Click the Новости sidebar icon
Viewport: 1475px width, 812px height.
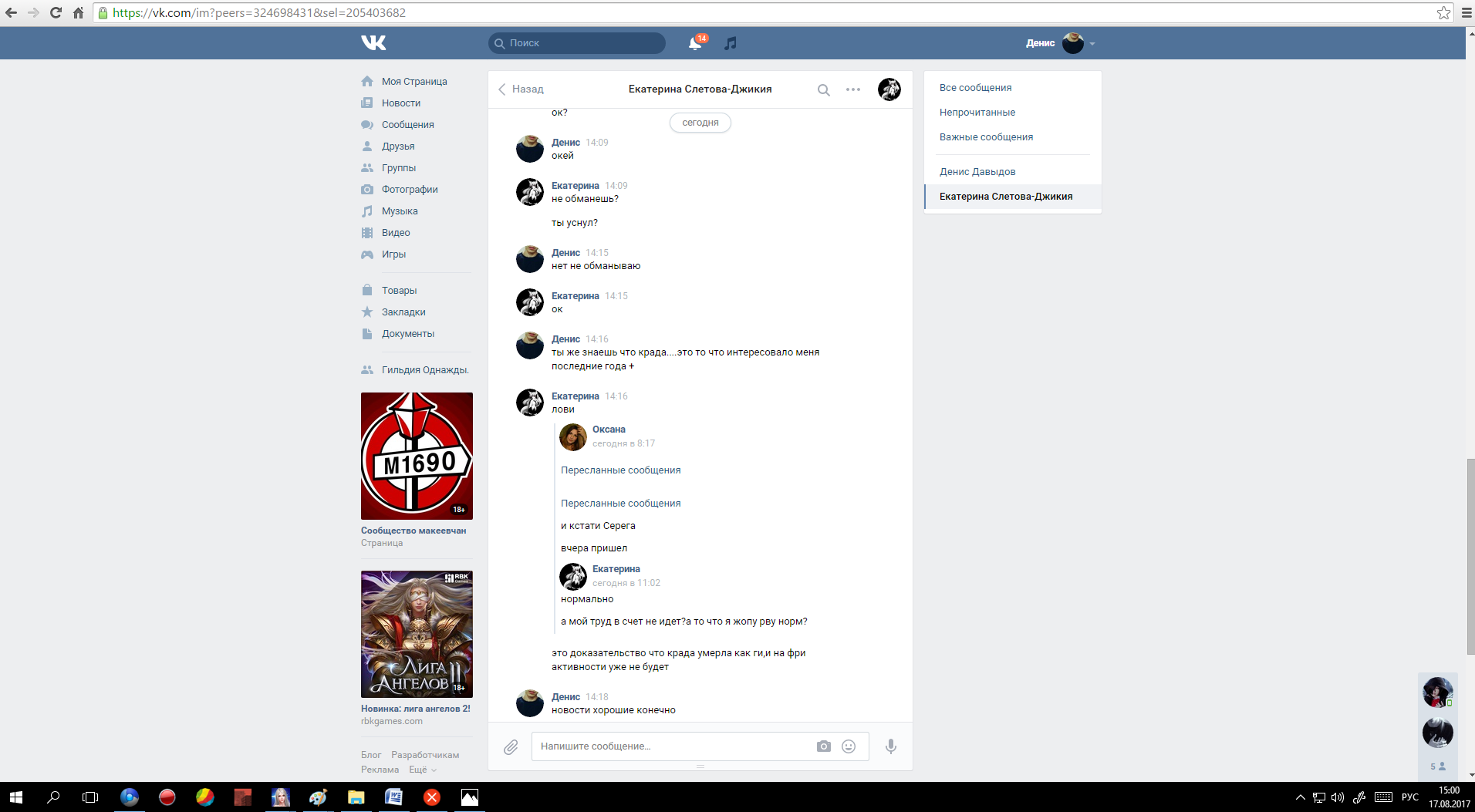pyautogui.click(x=367, y=103)
